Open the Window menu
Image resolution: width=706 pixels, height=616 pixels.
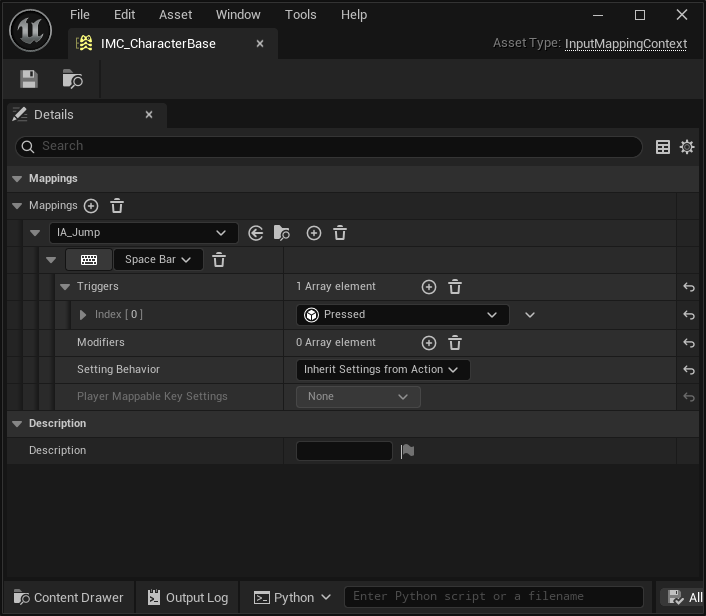click(238, 15)
